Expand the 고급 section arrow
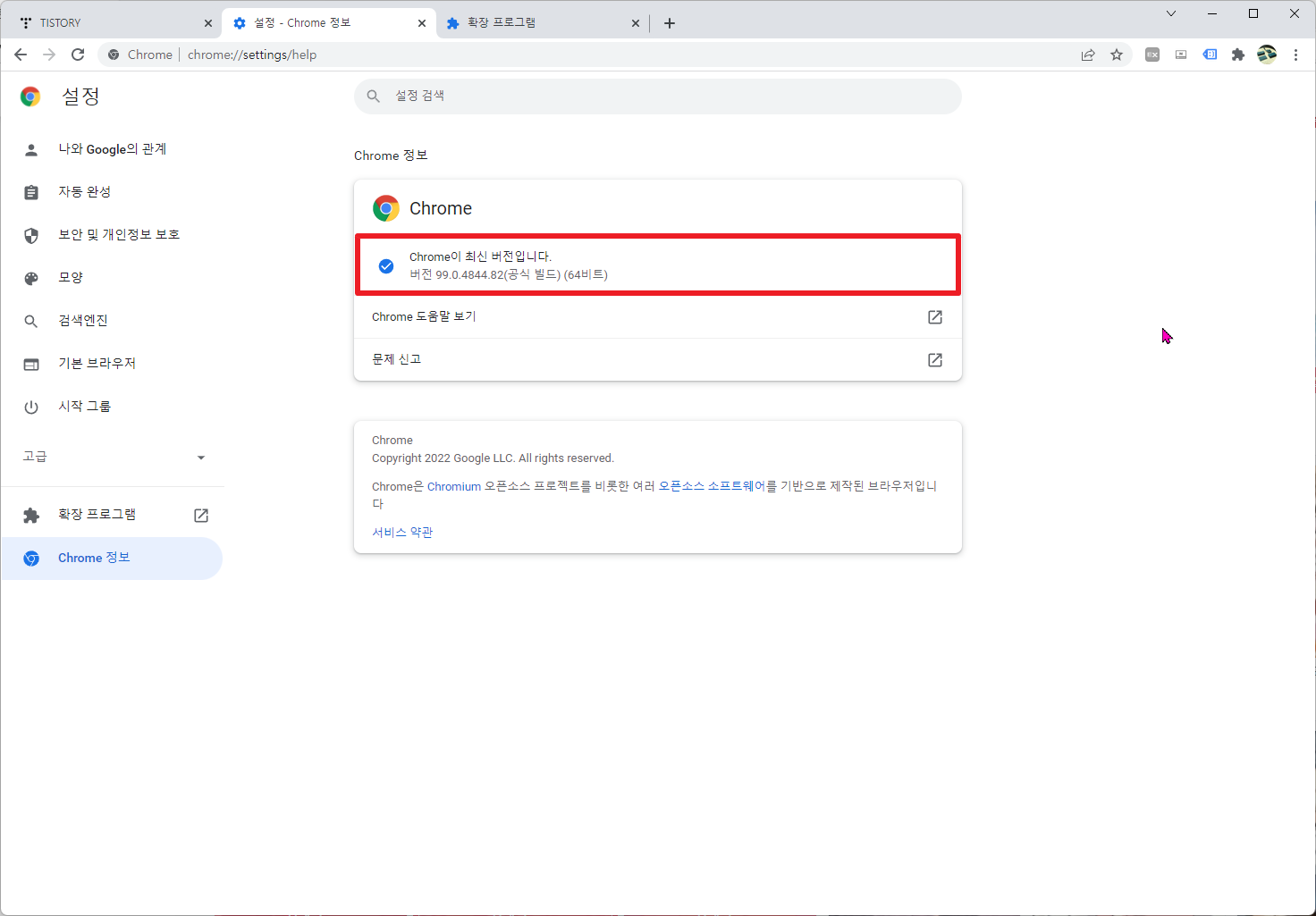The image size is (1316, 916). click(x=201, y=458)
